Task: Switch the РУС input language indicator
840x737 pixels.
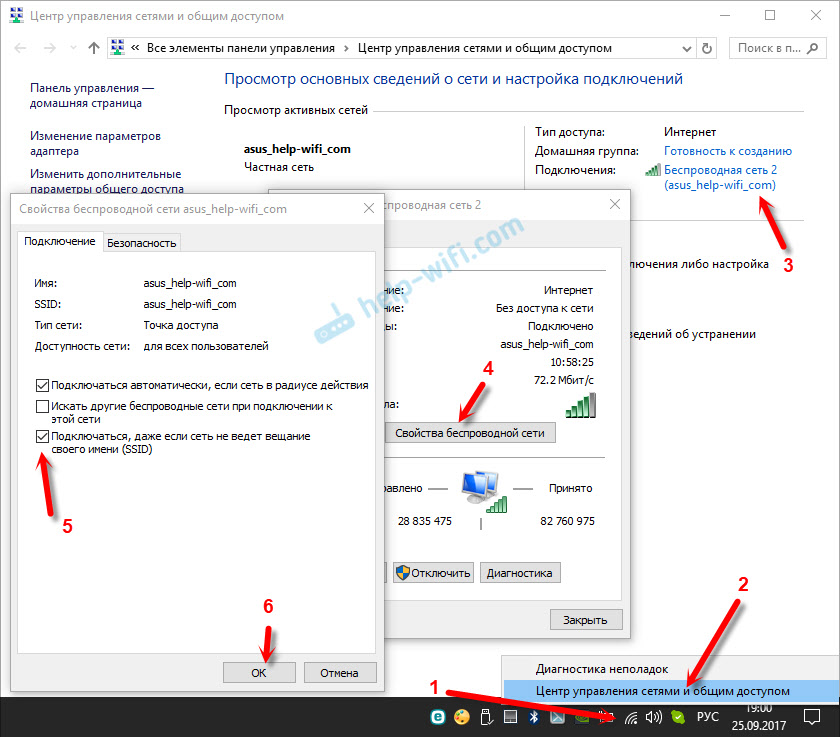Action: tap(707, 717)
